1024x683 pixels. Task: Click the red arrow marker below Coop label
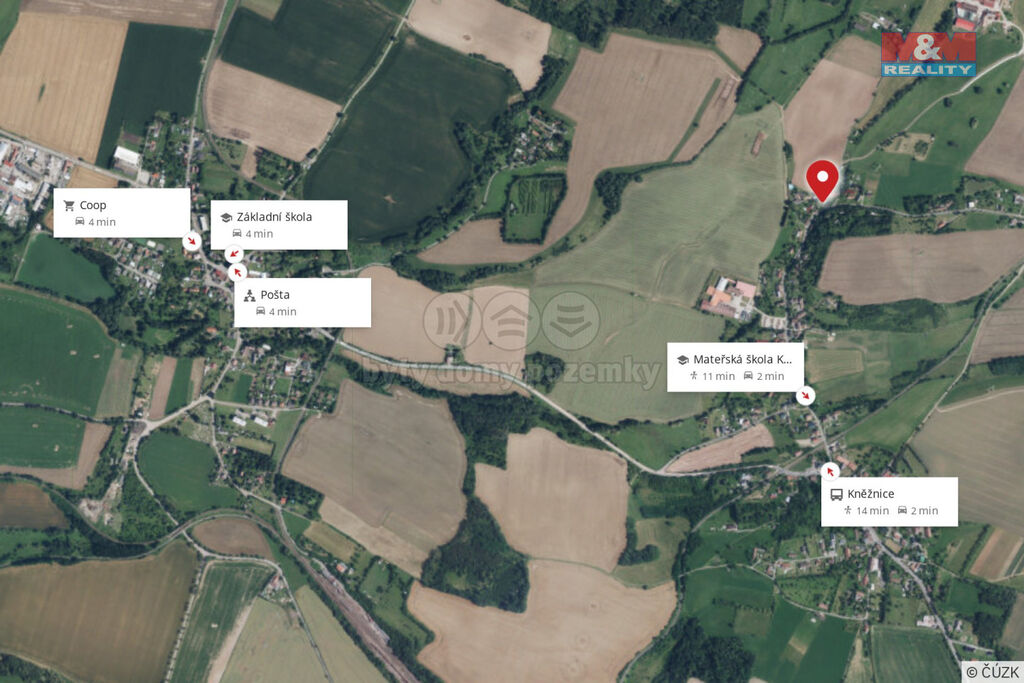[x=191, y=241]
